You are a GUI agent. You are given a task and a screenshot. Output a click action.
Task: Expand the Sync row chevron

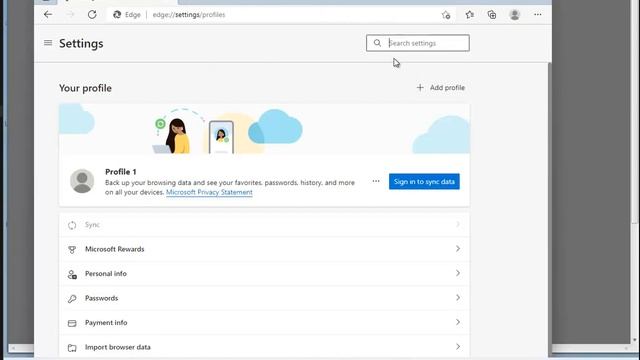(x=458, y=224)
